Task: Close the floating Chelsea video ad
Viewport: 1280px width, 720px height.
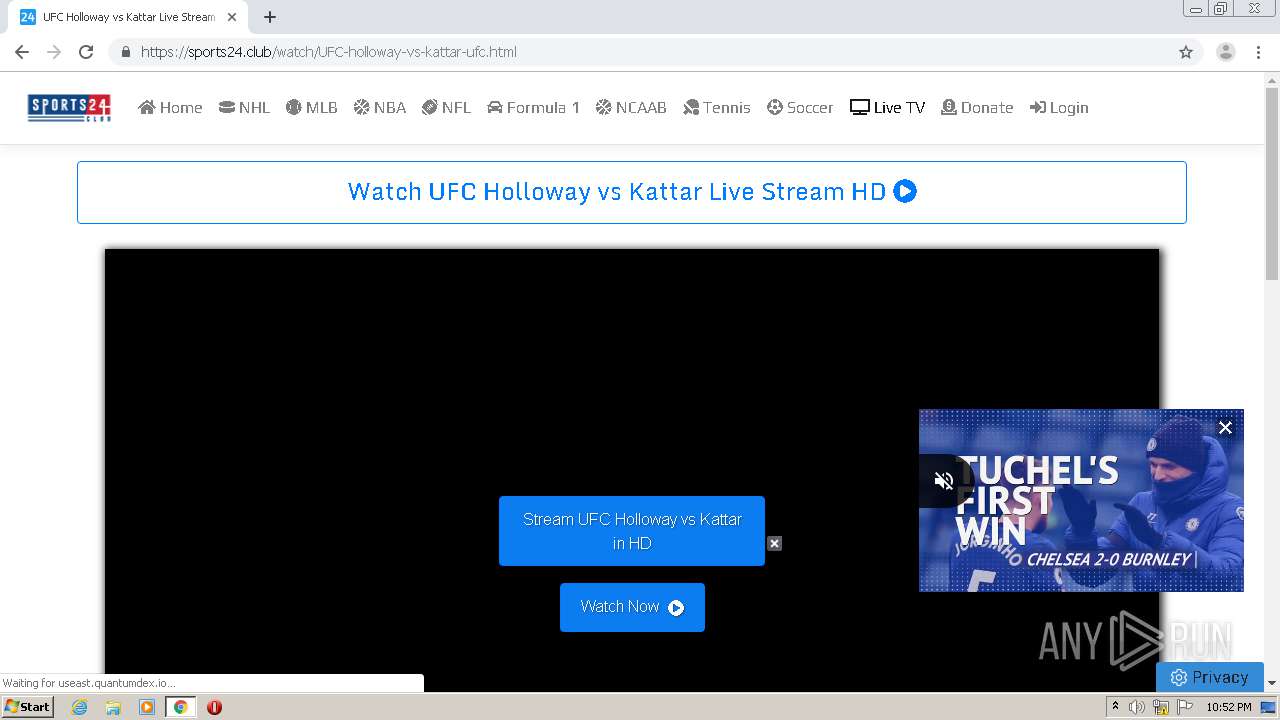Action: coord(1225,427)
